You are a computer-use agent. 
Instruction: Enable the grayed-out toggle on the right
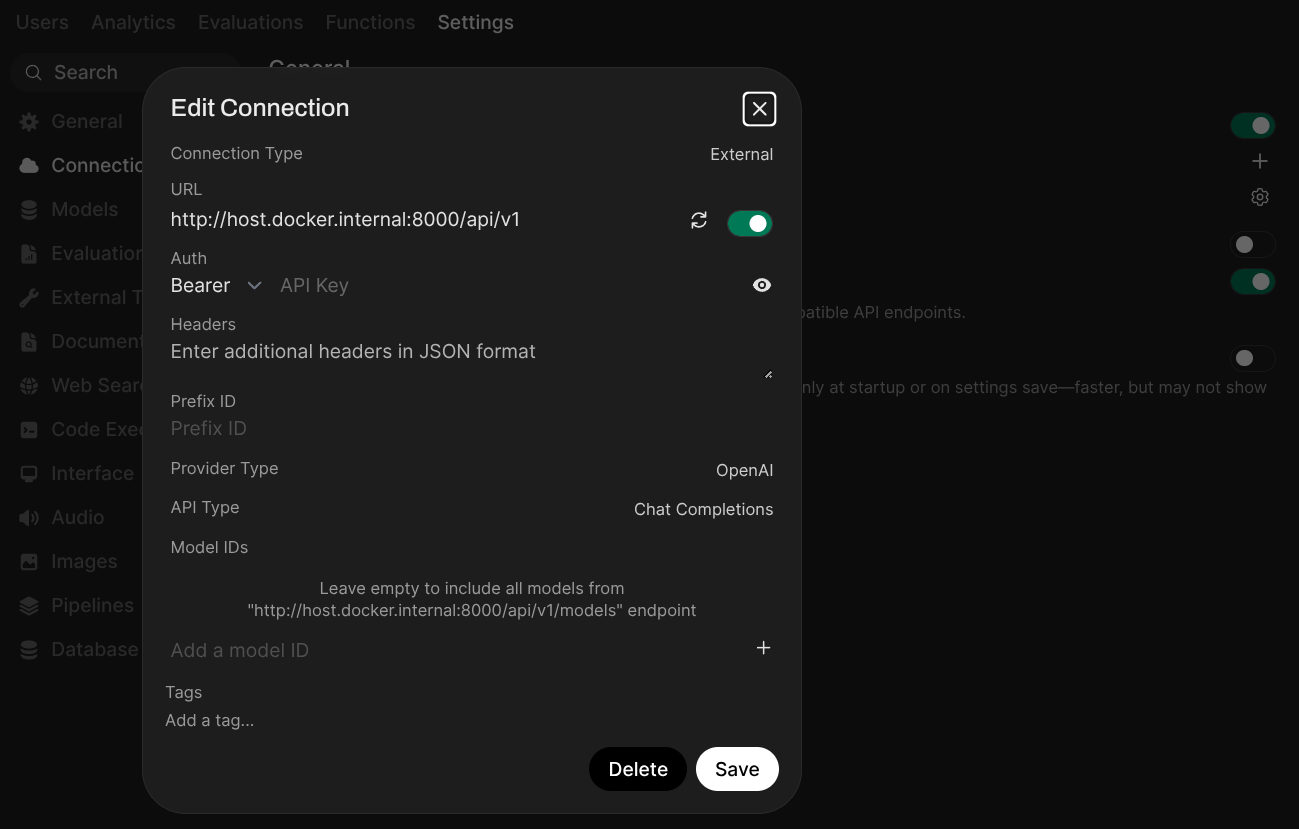[x=1252, y=244]
